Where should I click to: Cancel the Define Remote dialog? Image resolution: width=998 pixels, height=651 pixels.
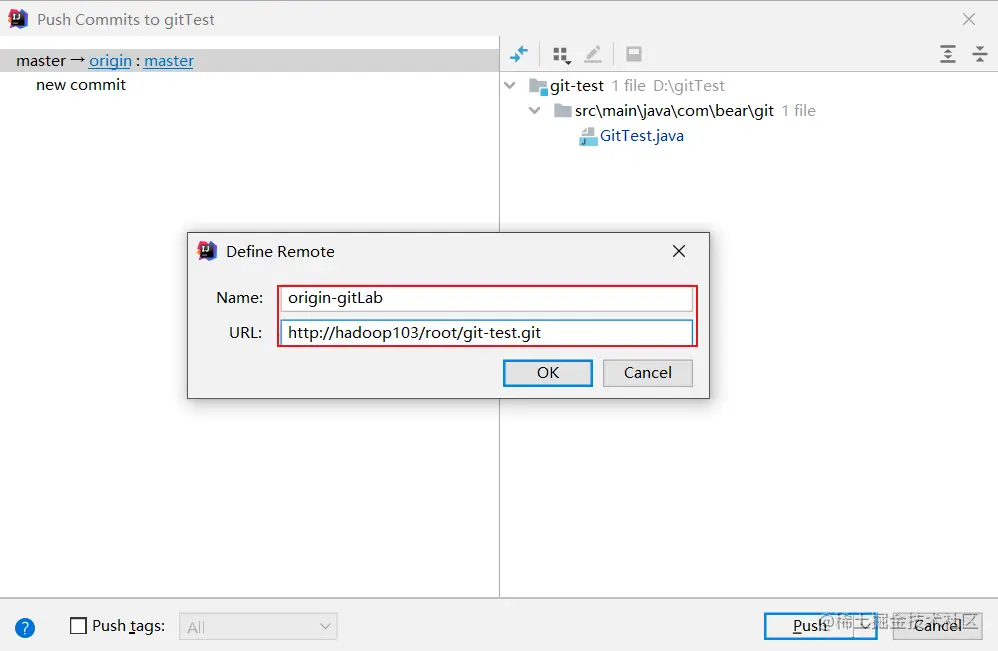[x=647, y=373]
